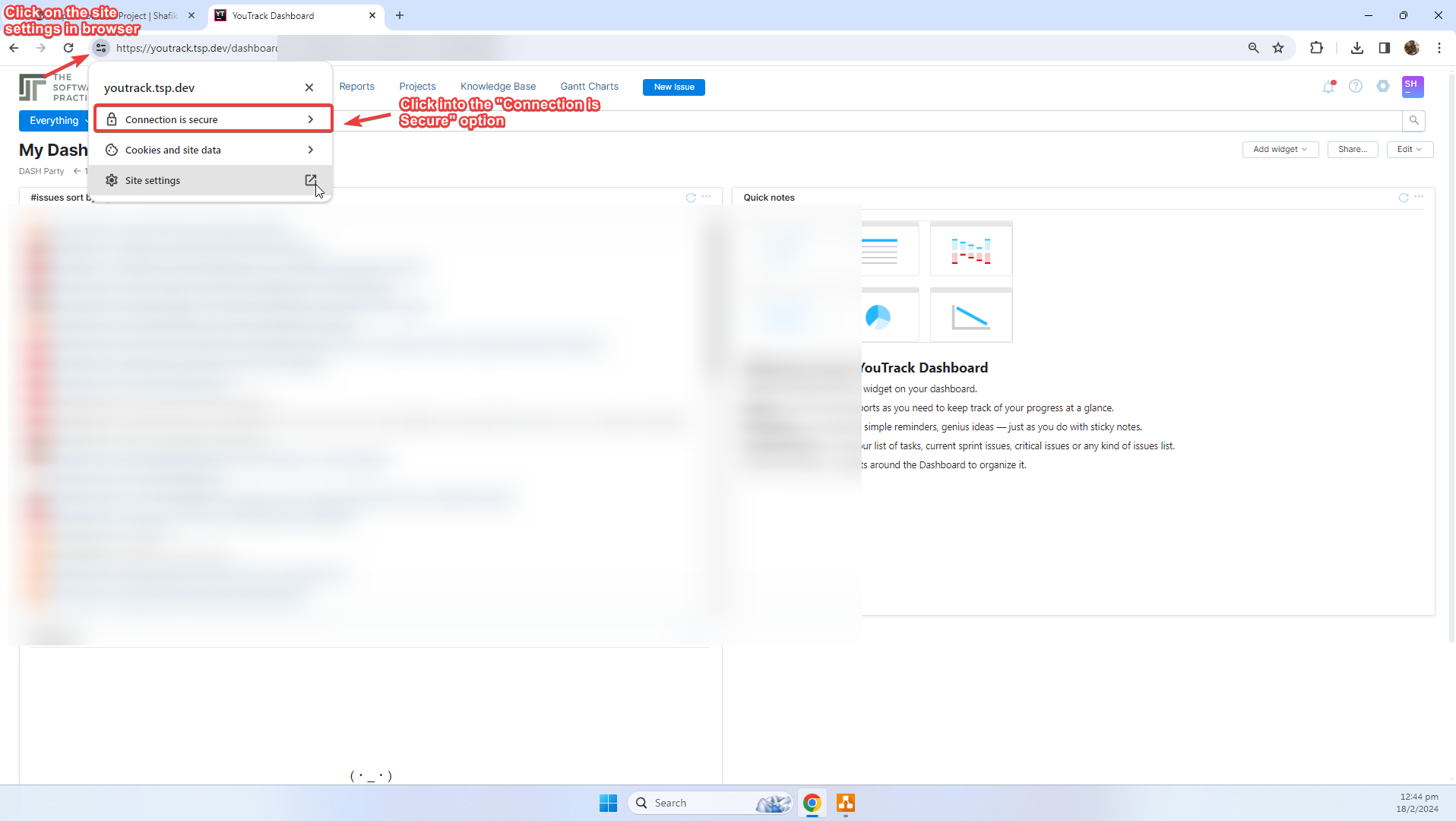Open the browser Extensions puzzle icon
1456x821 pixels.
[x=1316, y=48]
